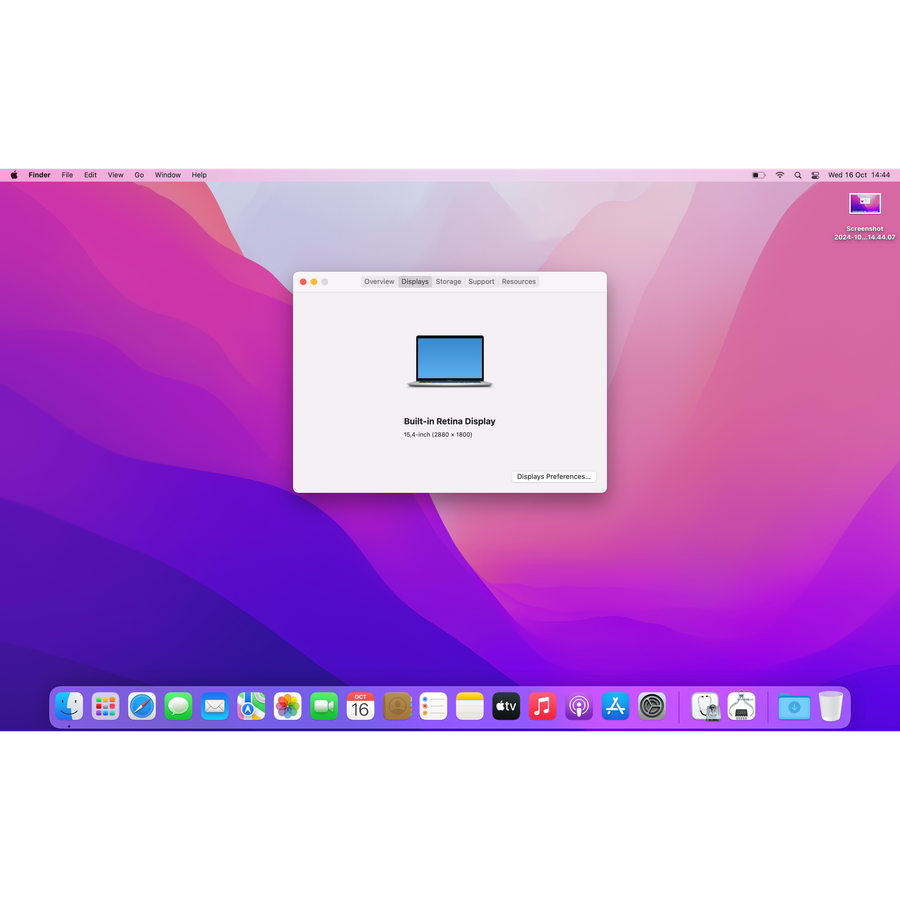Launch the Photos app in the Dock
This screenshot has width=900, height=900.
click(288, 707)
